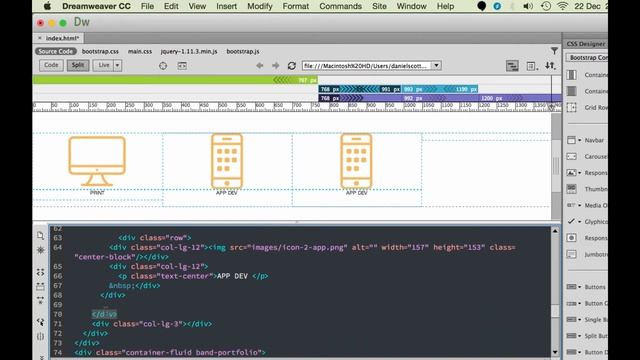Screen dimensions: 640x360
Task: Select parent tag icon in code toolbar
Action: coord(40,322)
